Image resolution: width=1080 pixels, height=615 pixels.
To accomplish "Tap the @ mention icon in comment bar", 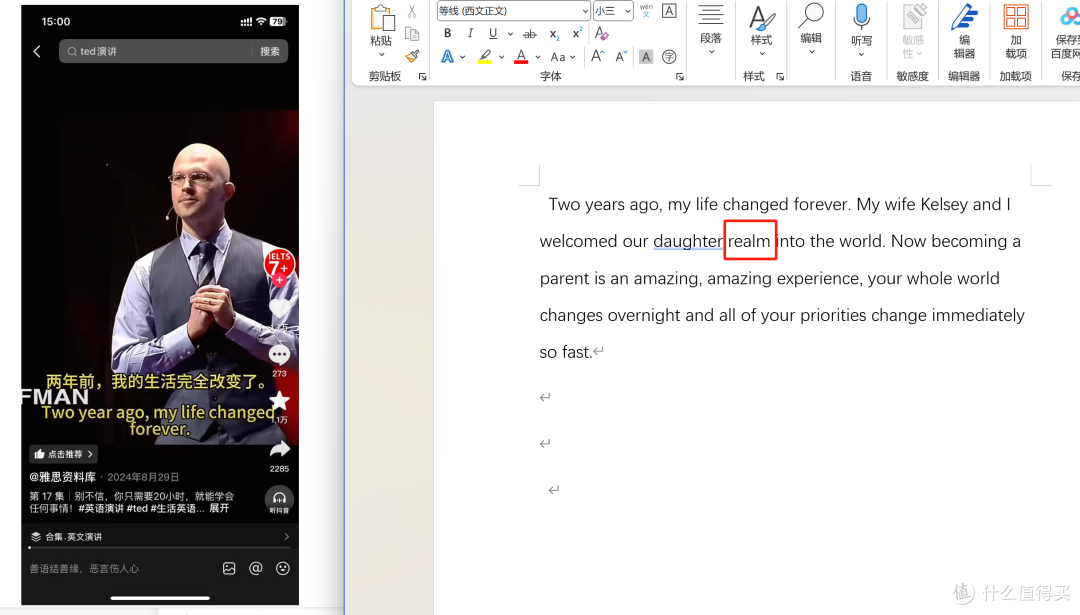I will (x=256, y=568).
